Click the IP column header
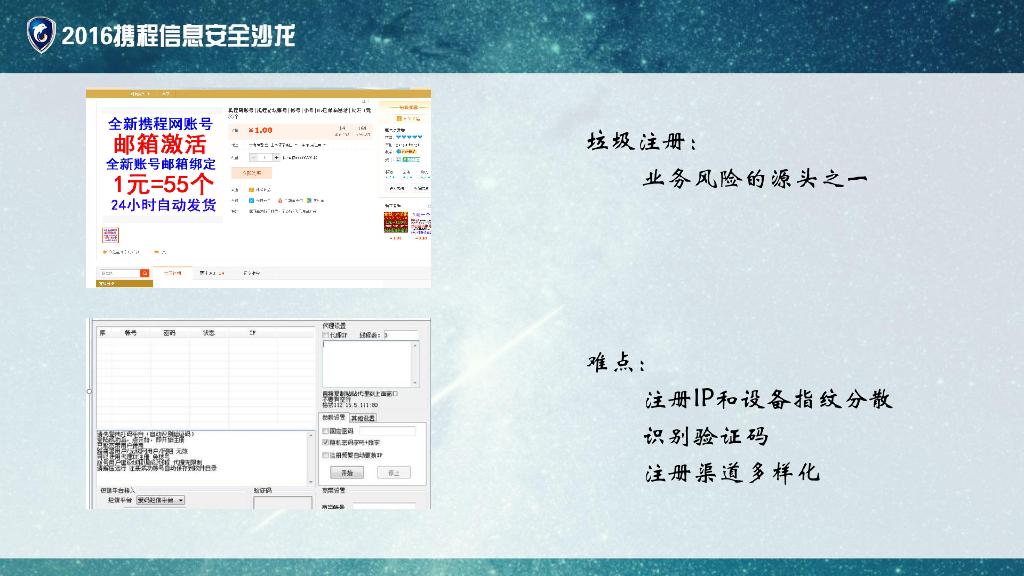 point(253,333)
